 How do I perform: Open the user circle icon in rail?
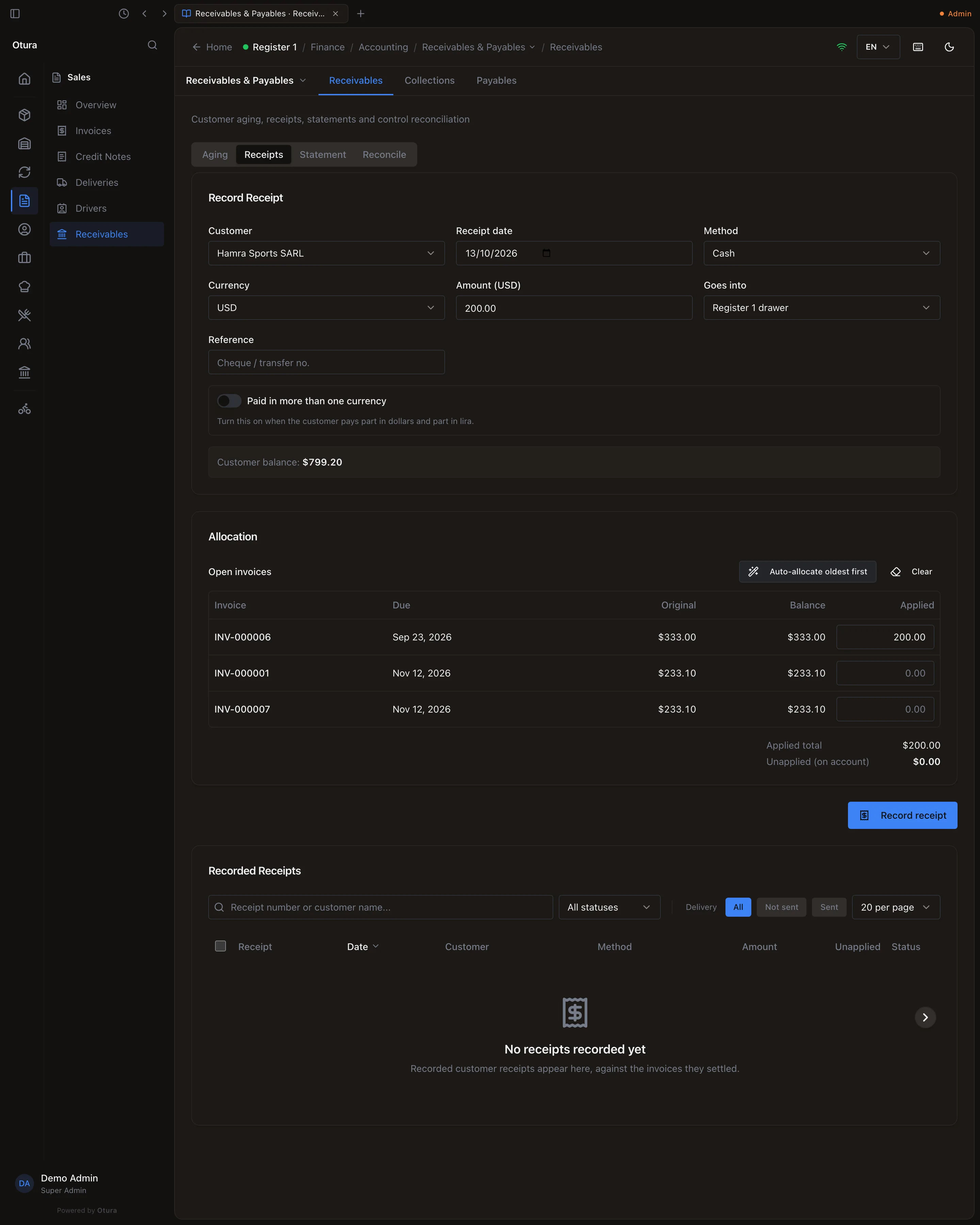click(x=24, y=230)
